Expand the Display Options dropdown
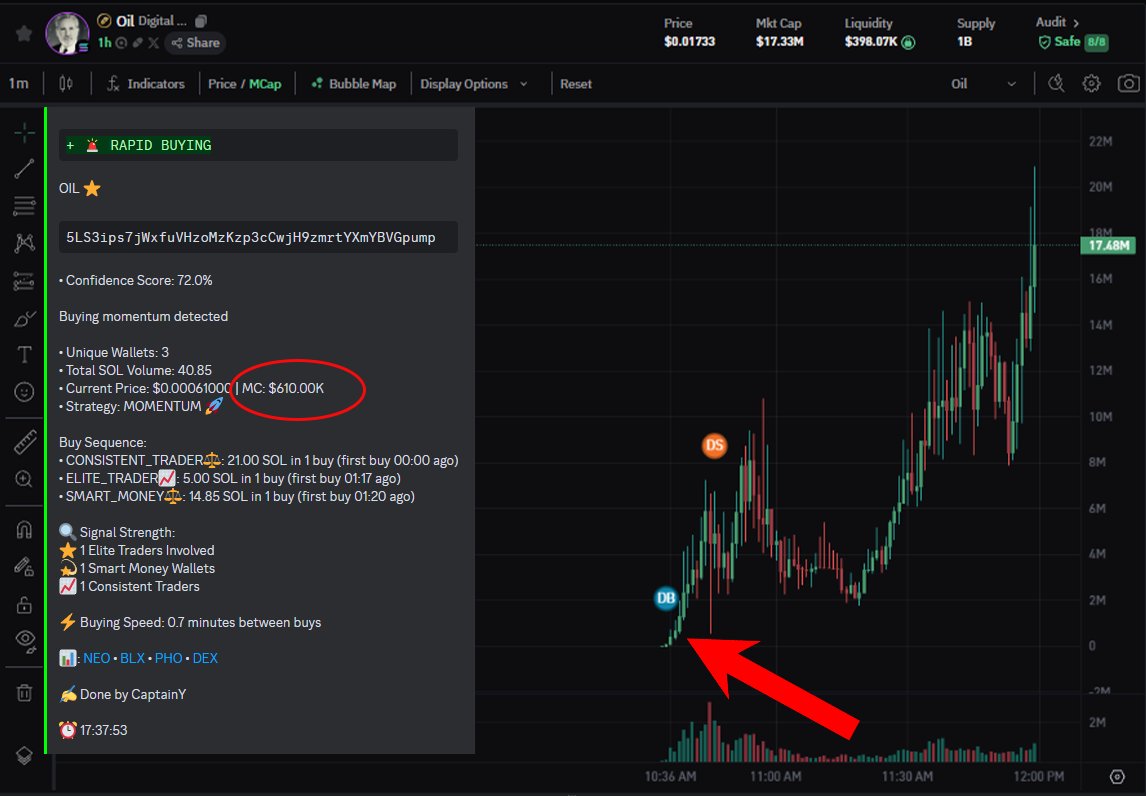Image resolution: width=1146 pixels, height=796 pixels. pos(474,84)
